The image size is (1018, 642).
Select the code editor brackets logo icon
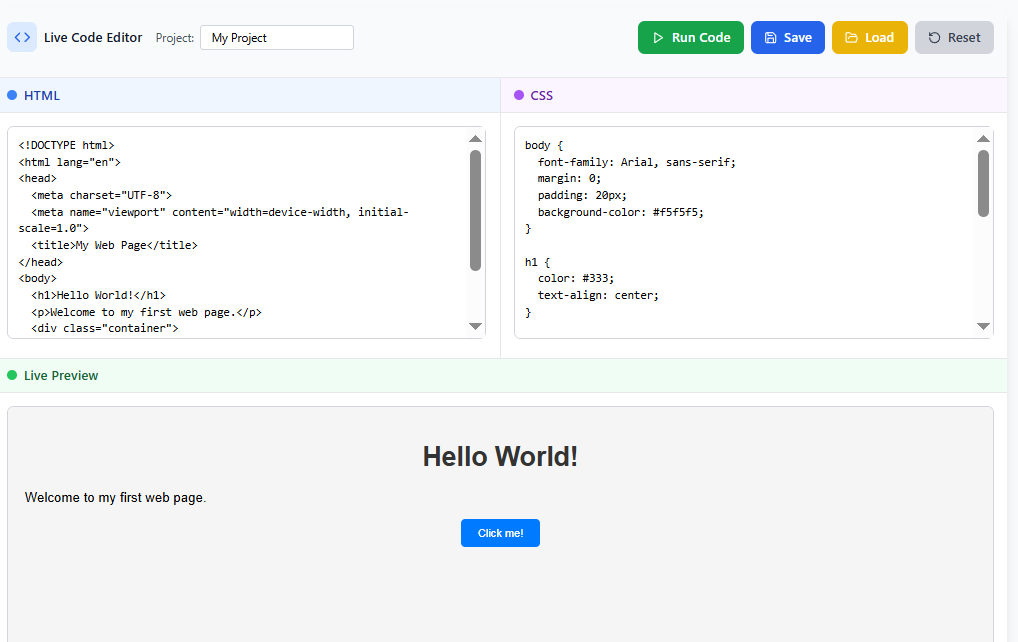coord(21,37)
